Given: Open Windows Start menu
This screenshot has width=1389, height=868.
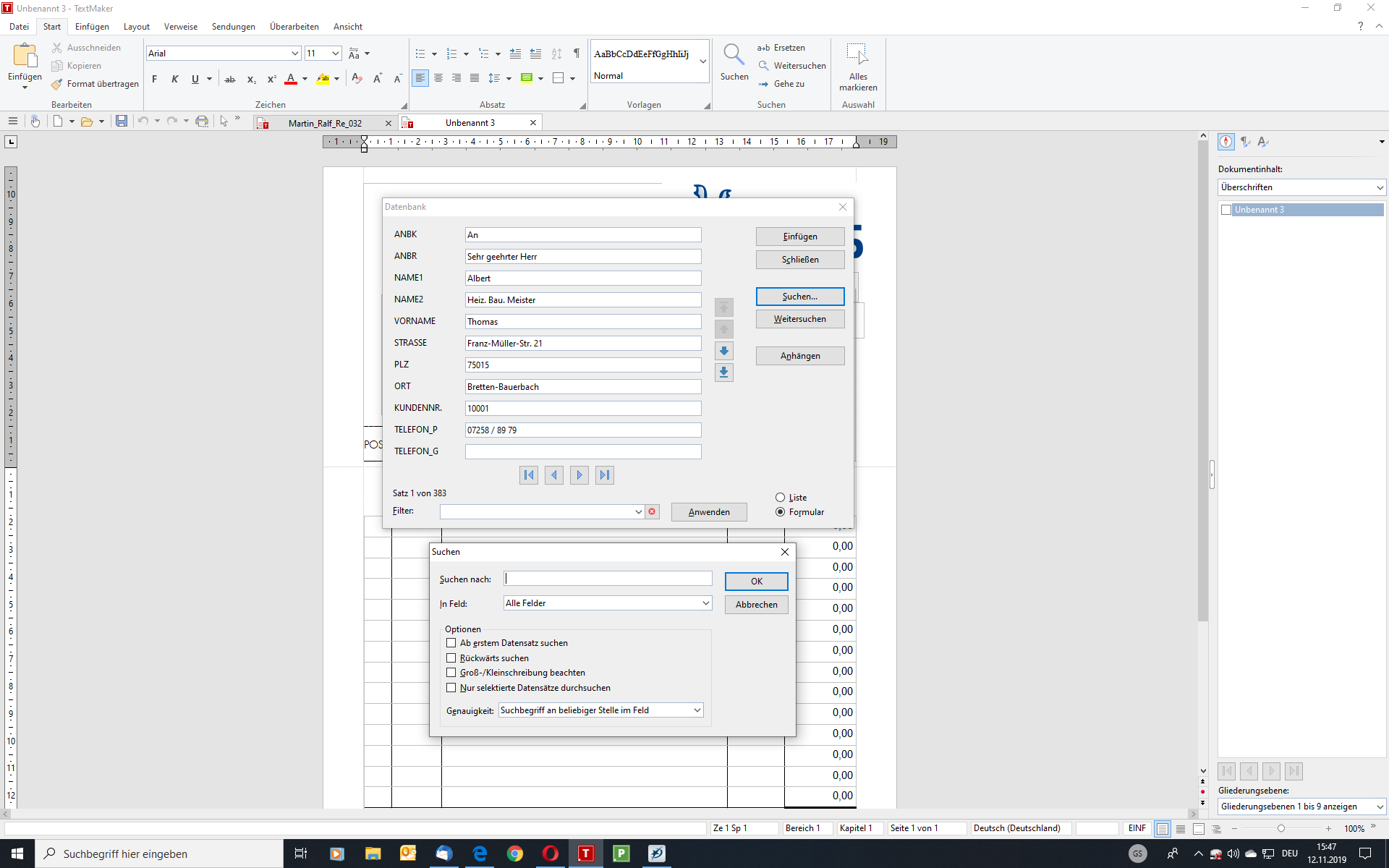Looking at the screenshot, I should 17,854.
